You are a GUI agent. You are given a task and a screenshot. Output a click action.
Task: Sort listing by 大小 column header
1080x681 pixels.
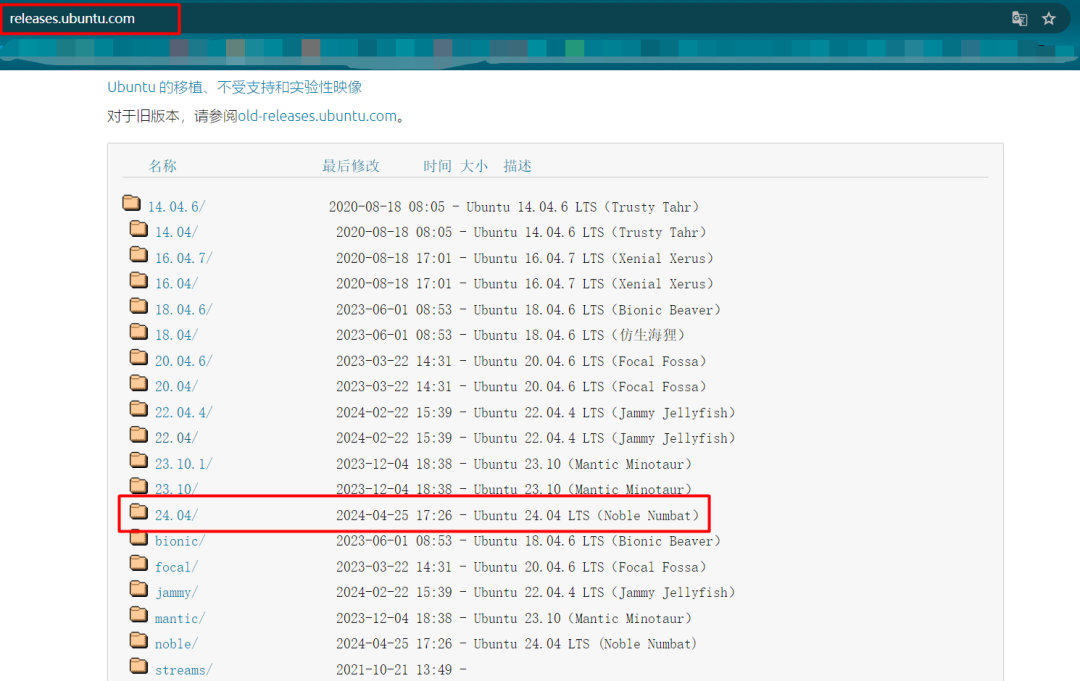tap(474, 166)
